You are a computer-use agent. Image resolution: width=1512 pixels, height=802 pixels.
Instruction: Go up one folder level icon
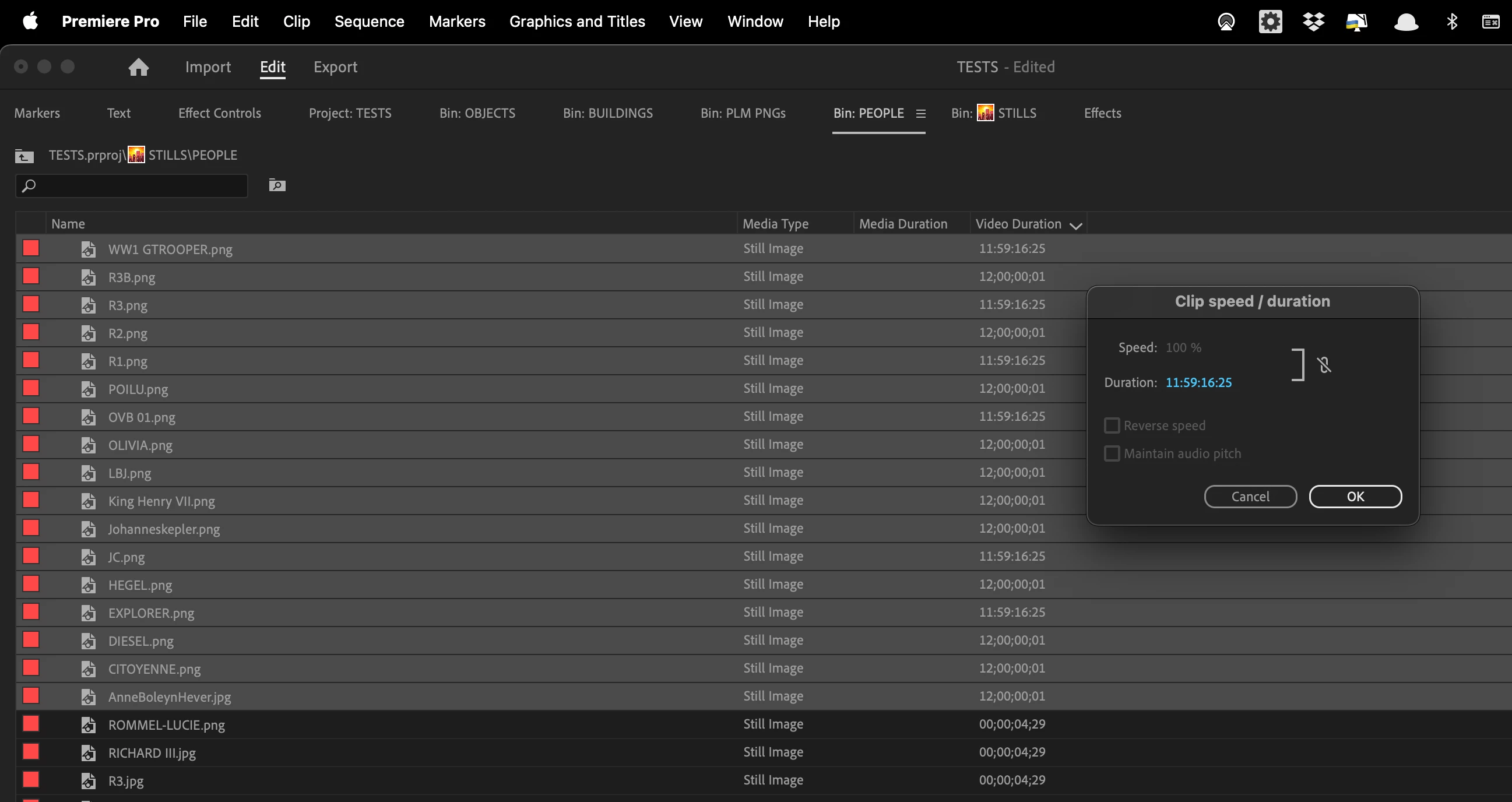click(24, 156)
